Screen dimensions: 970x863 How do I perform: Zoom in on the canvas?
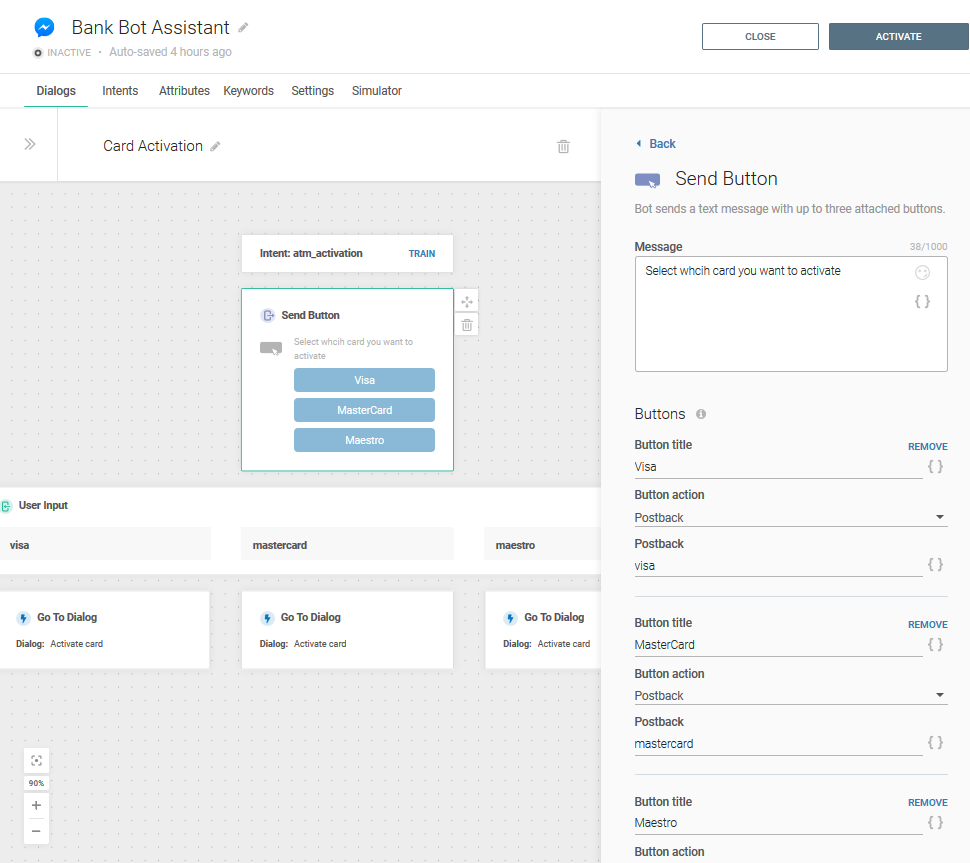(x=36, y=805)
